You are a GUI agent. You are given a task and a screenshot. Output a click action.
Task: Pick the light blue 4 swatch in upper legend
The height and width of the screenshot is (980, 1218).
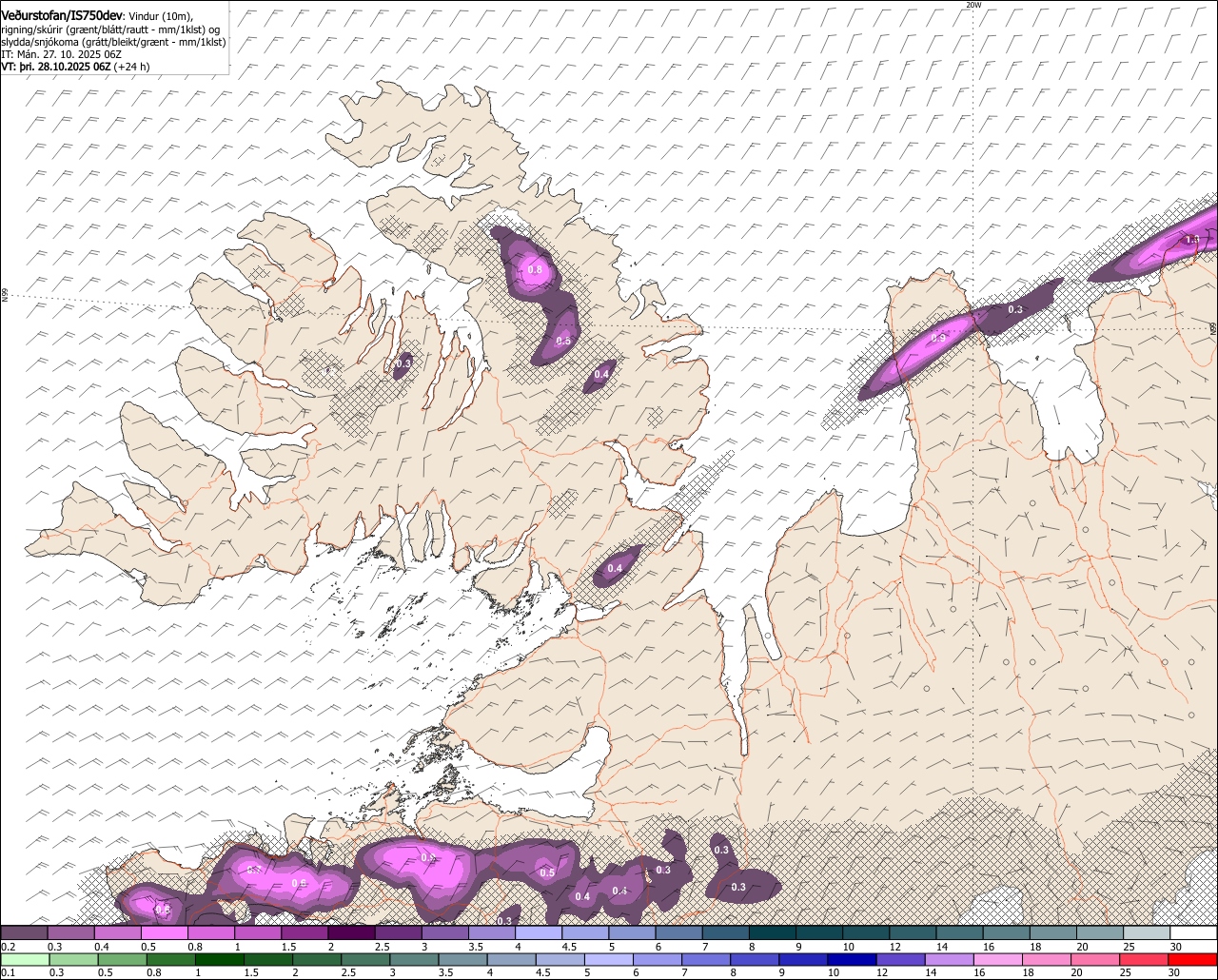tap(539, 933)
